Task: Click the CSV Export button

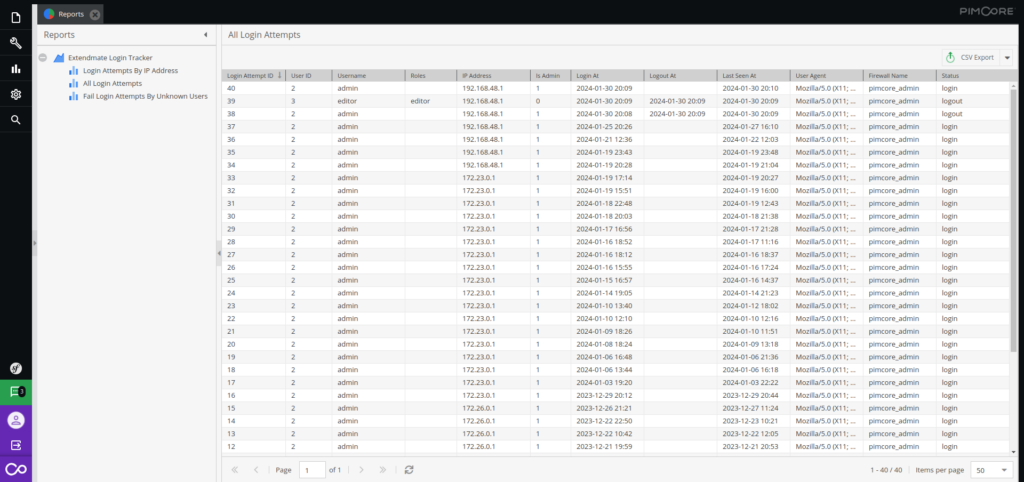Action: click(x=971, y=57)
